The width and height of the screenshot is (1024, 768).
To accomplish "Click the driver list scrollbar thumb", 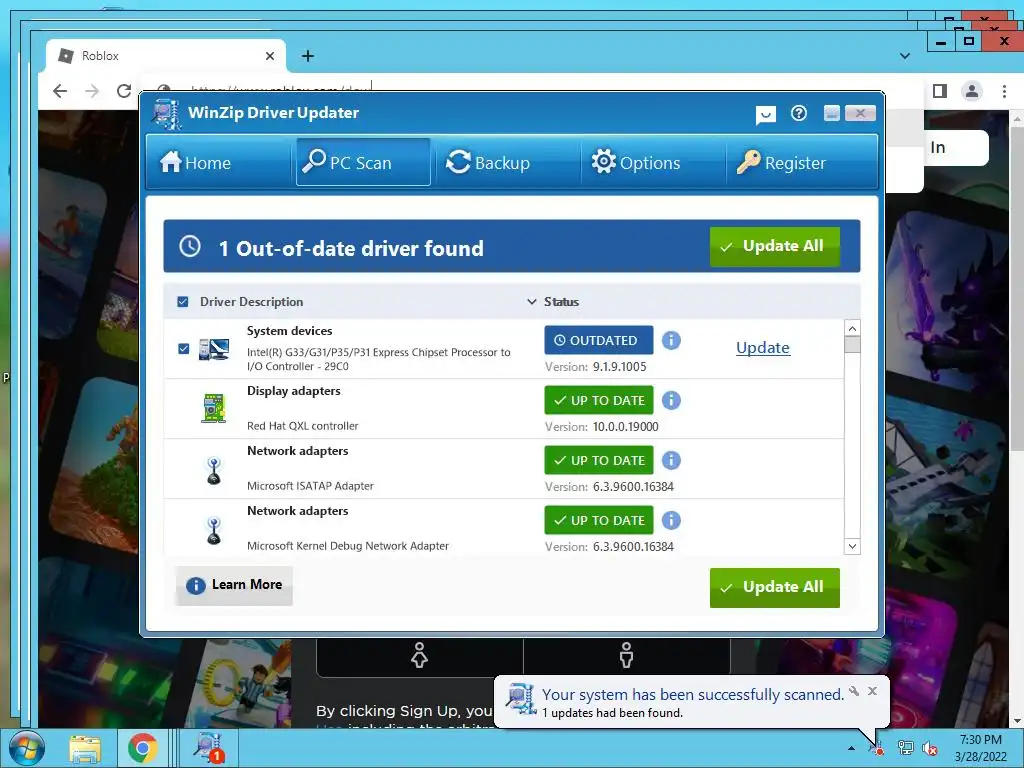I will [852, 344].
